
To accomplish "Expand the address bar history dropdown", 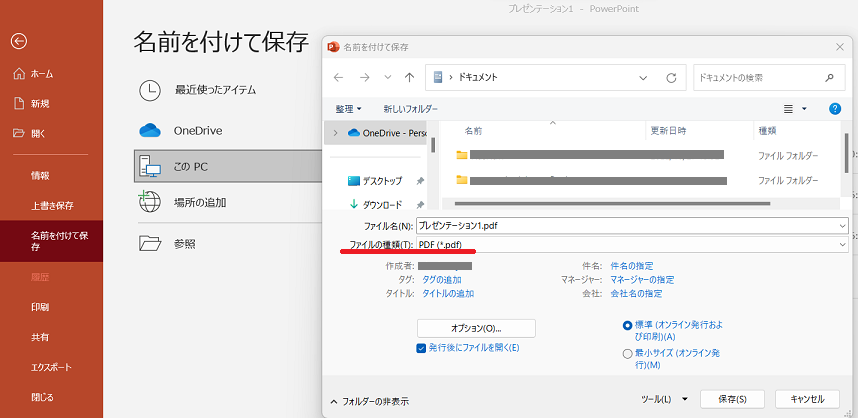I will [x=644, y=78].
